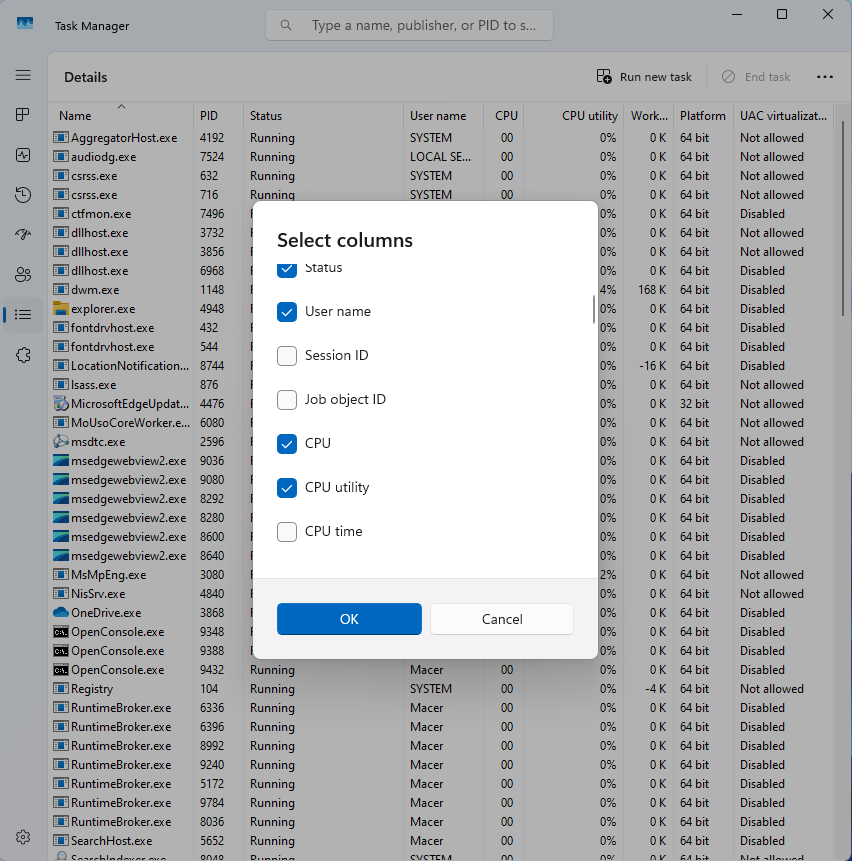Viewport: 852px width, 861px height.
Task: Uncheck the User name column checkbox
Action: [287, 312]
